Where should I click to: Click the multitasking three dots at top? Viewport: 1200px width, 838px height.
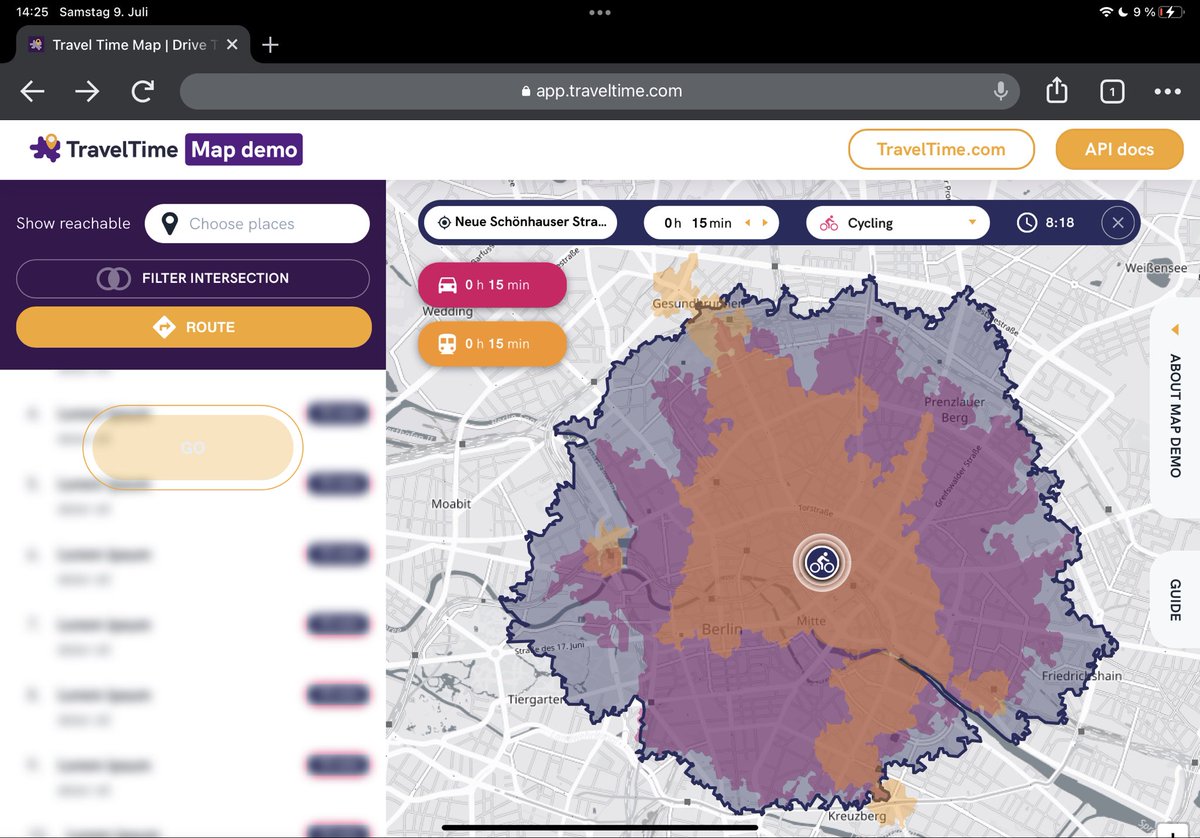[600, 12]
